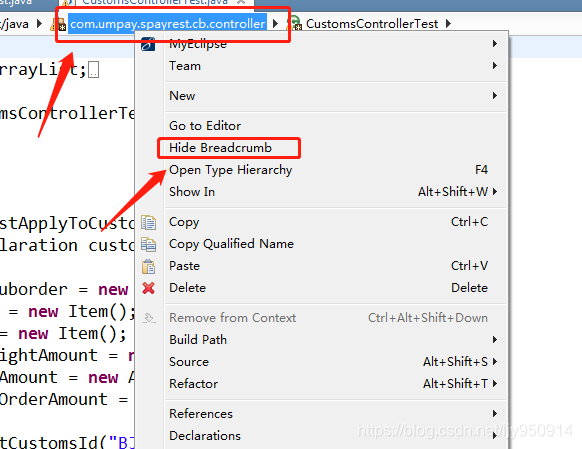Expand the folded import block marker
The image size is (582, 449).
point(94,70)
